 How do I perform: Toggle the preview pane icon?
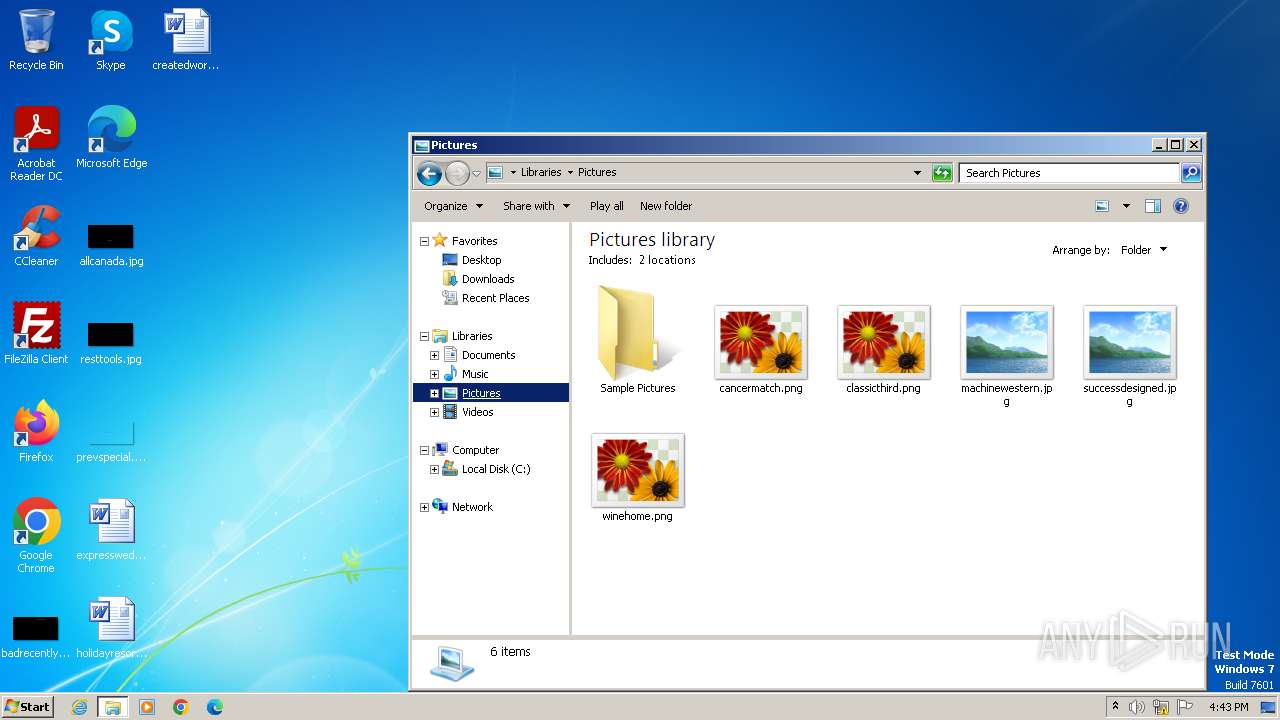click(x=1152, y=206)
